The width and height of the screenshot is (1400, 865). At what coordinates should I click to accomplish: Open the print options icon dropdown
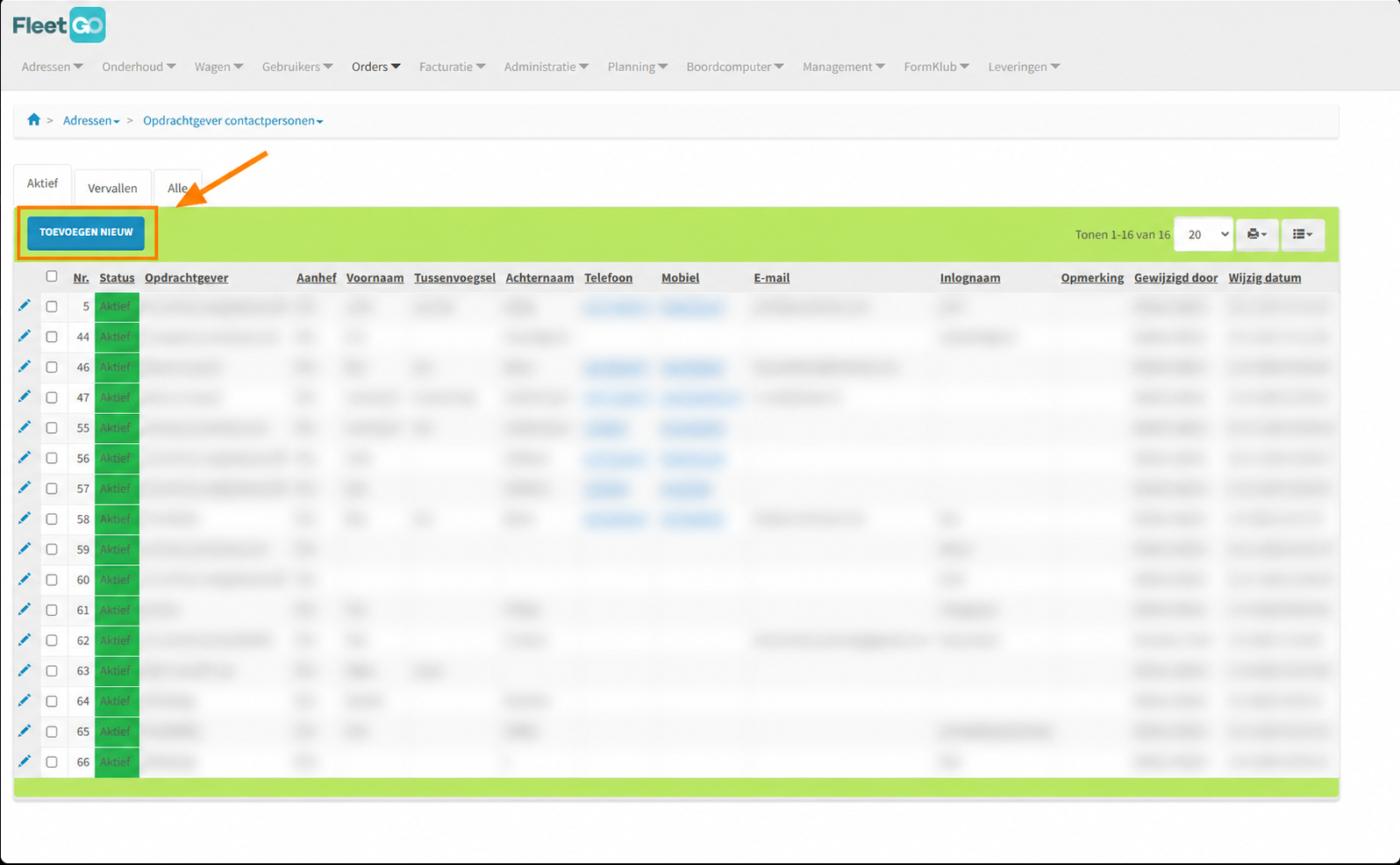[1257, 234]
